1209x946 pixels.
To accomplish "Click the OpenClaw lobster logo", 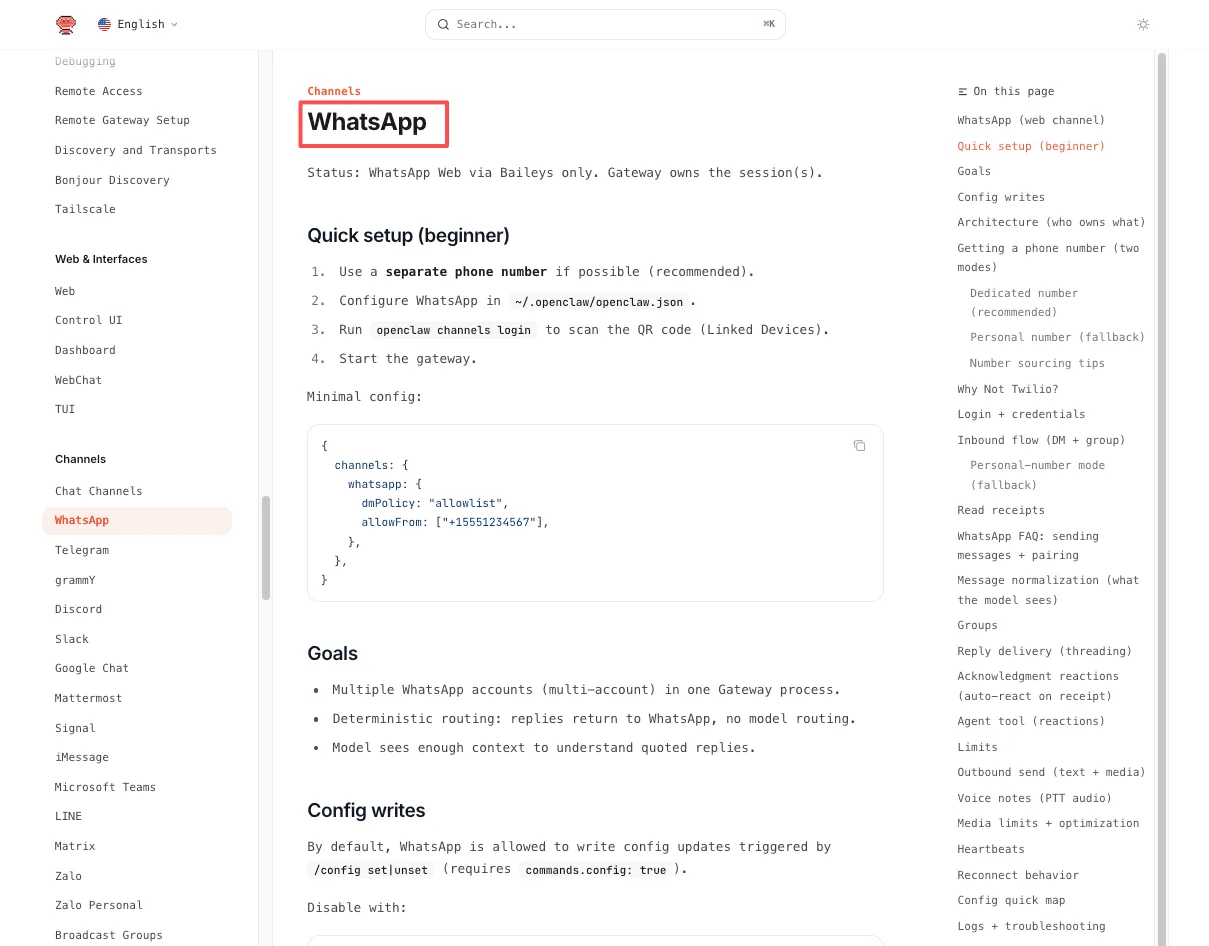I will pos(66,25).
